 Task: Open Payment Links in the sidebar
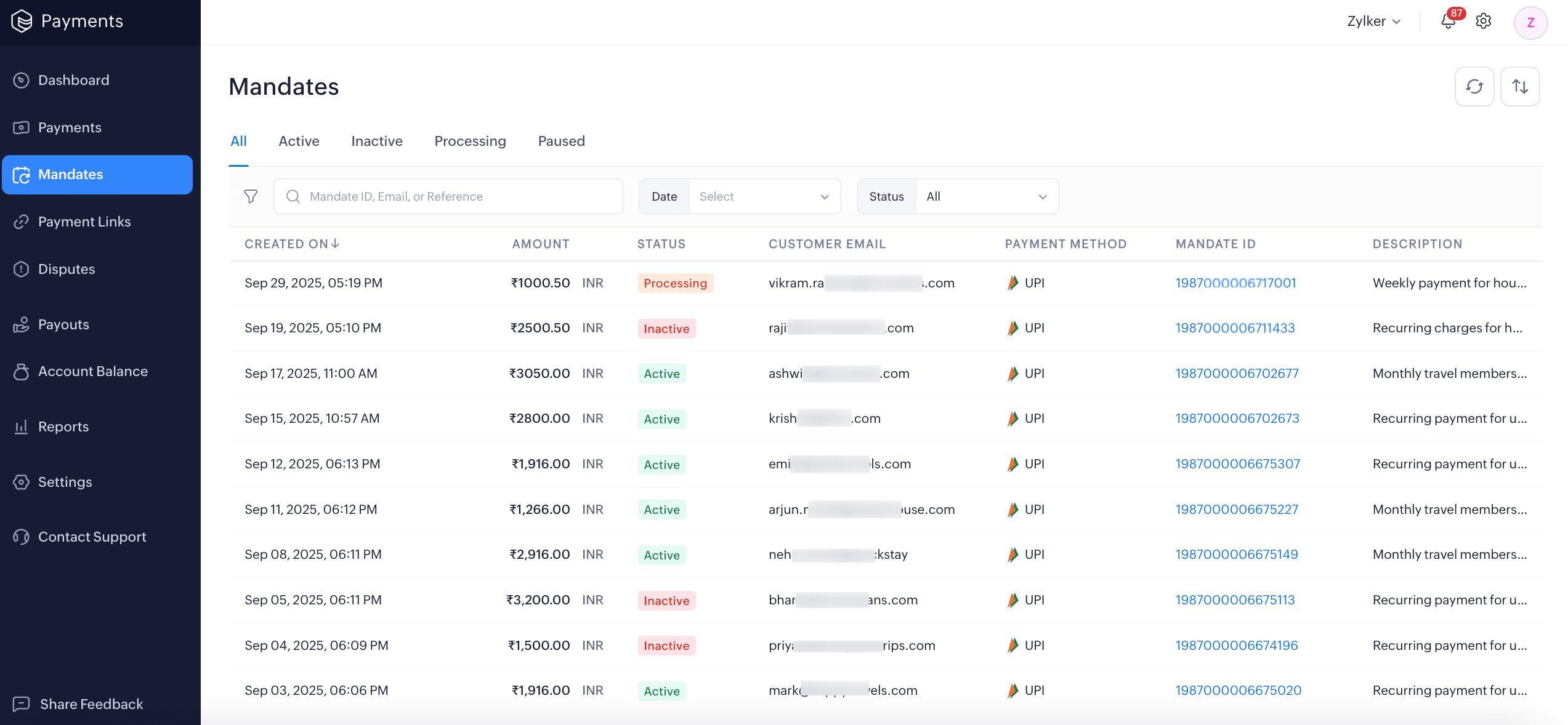[84, 222]
